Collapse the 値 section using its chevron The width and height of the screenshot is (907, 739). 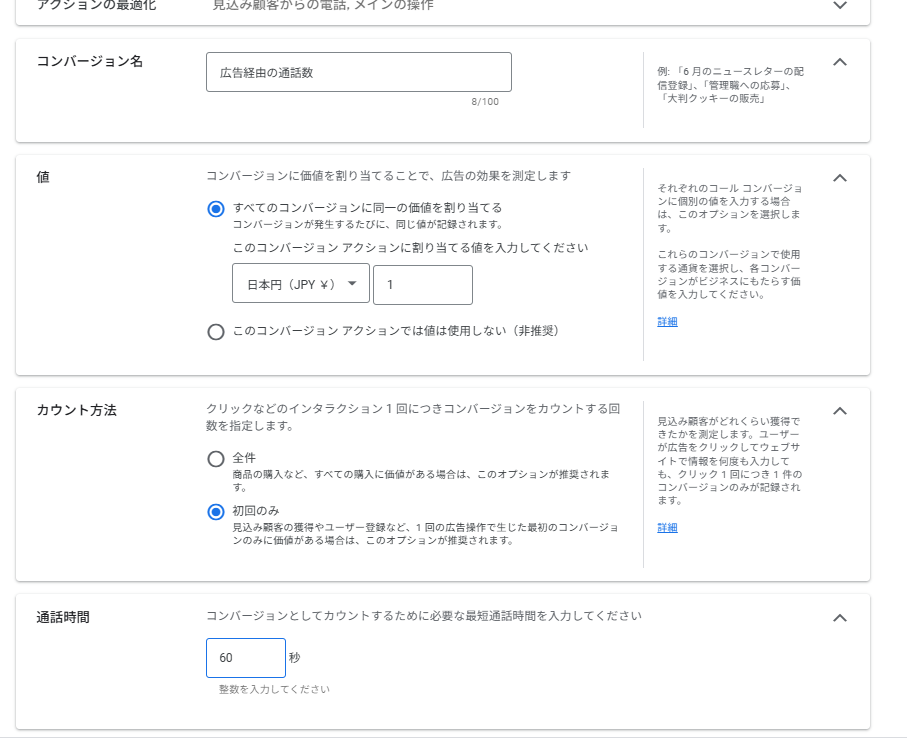[x=840, y=178]
